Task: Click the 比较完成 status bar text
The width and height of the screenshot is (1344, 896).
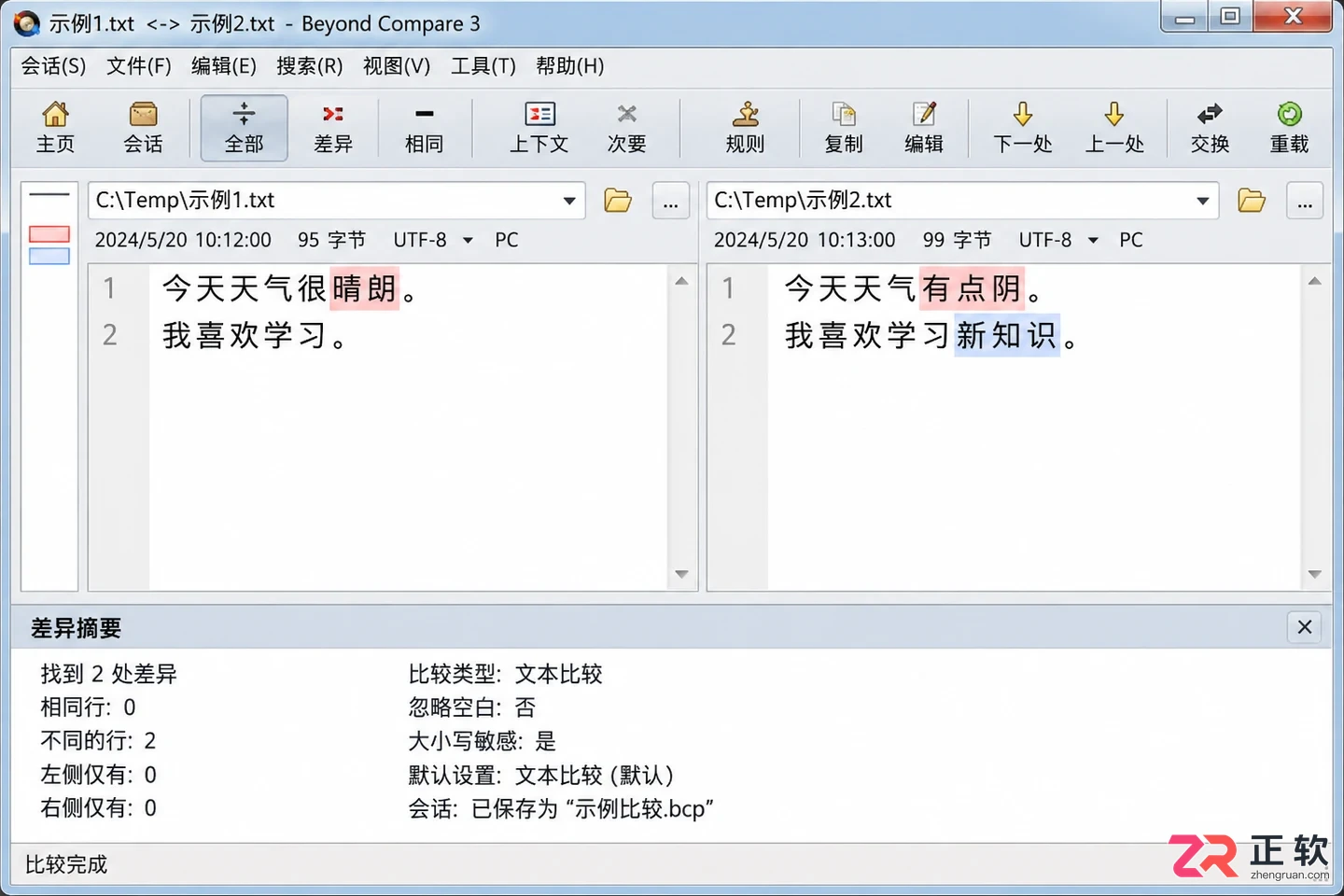Action: tap(66, 865)
